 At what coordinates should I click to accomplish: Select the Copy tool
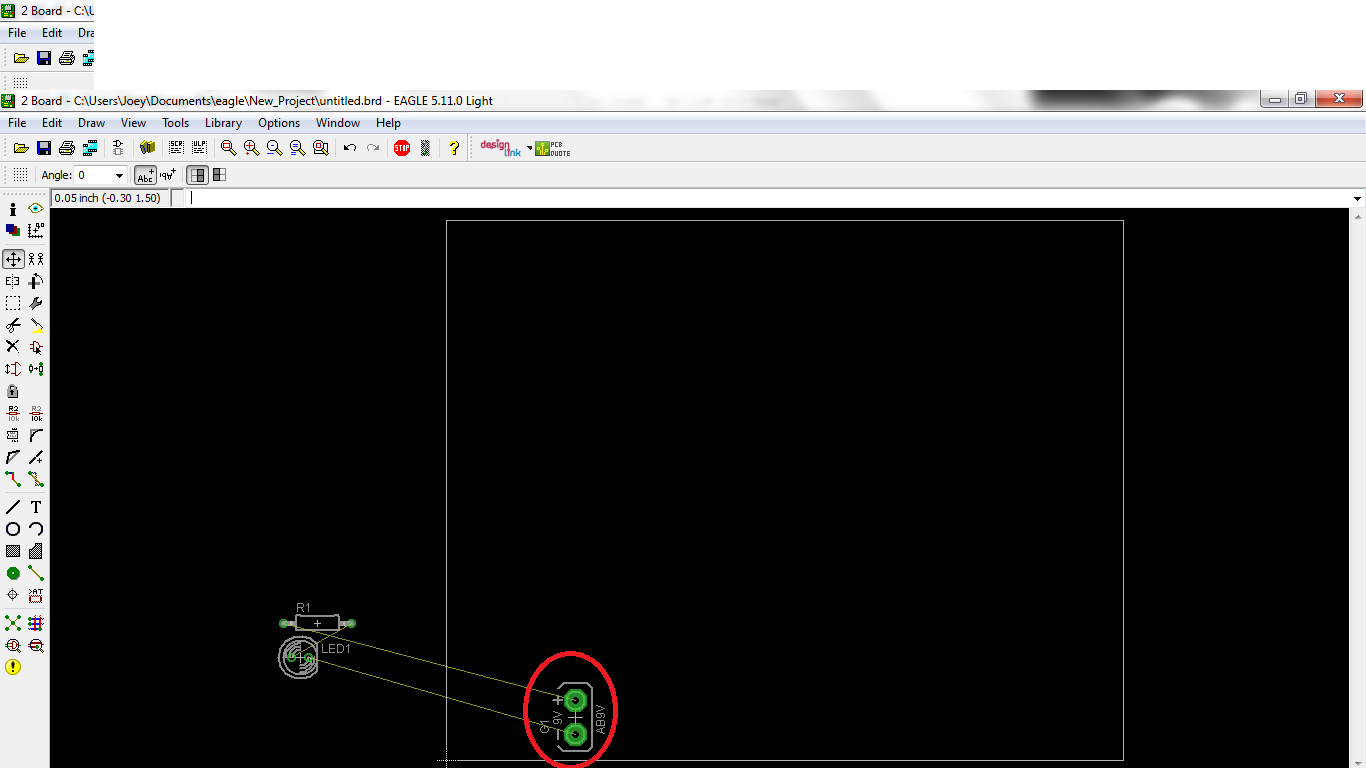[x=36, y=259]
